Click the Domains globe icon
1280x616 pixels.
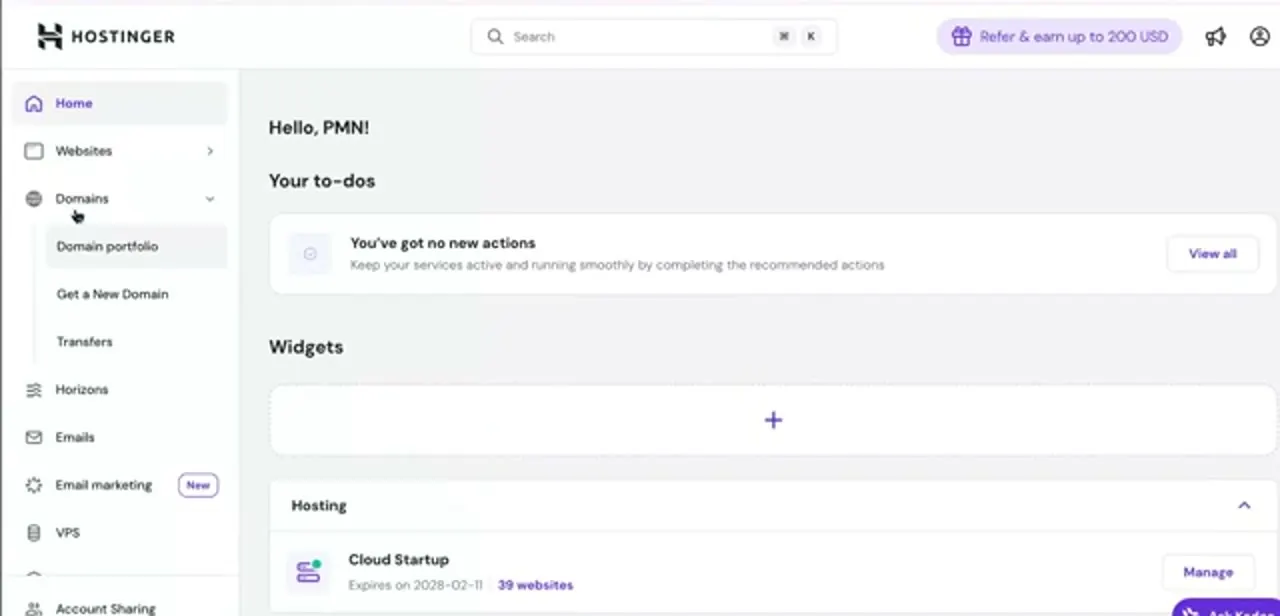(x=34, y=199)
